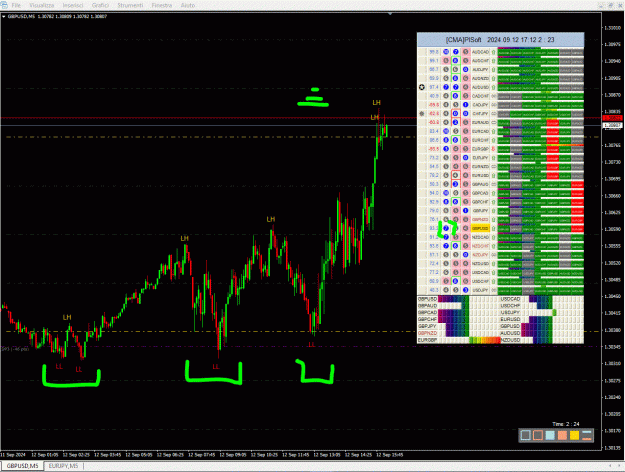625x472 pixels.
Task: Click the flat range icon in the EURAUD row
Action: tap(493, 122)
